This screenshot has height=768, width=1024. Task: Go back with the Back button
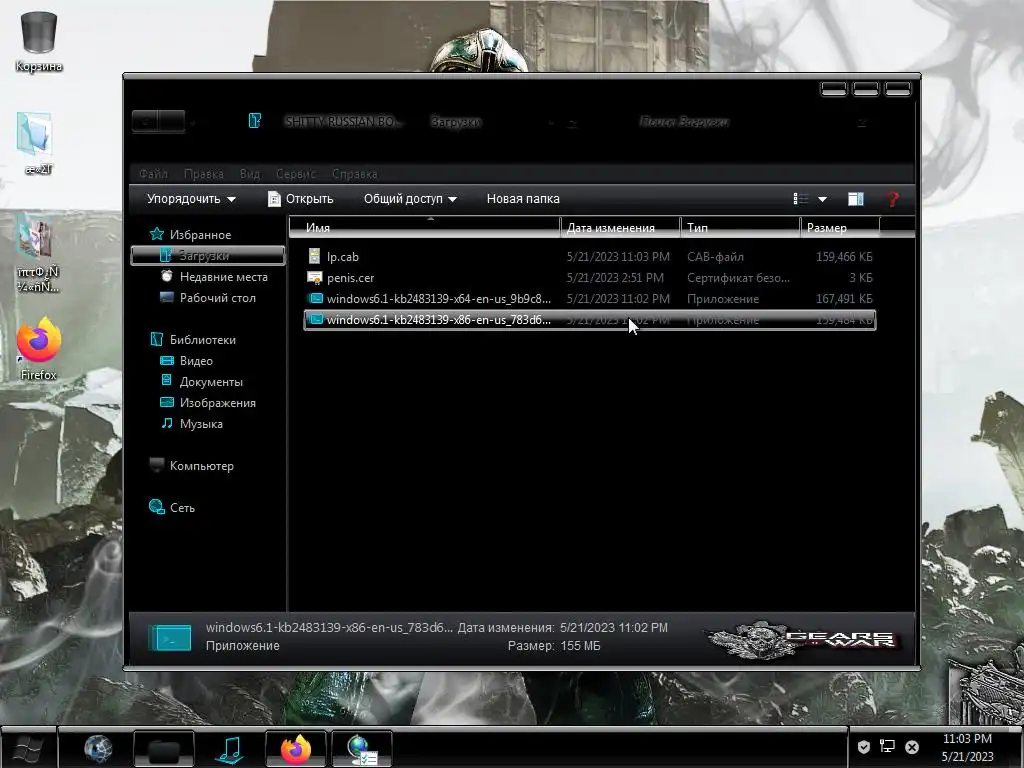(x=146, y=121)
